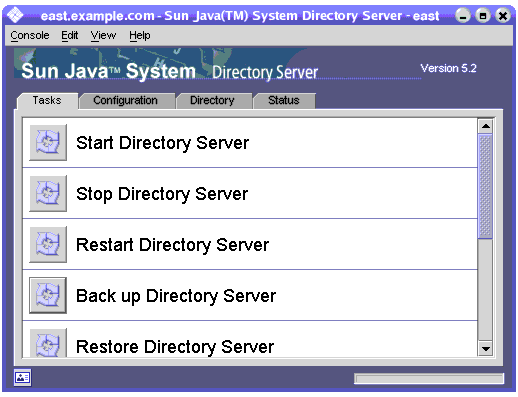Click the task list scroll down arrow
The image size is (518, 397).
(486, 349)
